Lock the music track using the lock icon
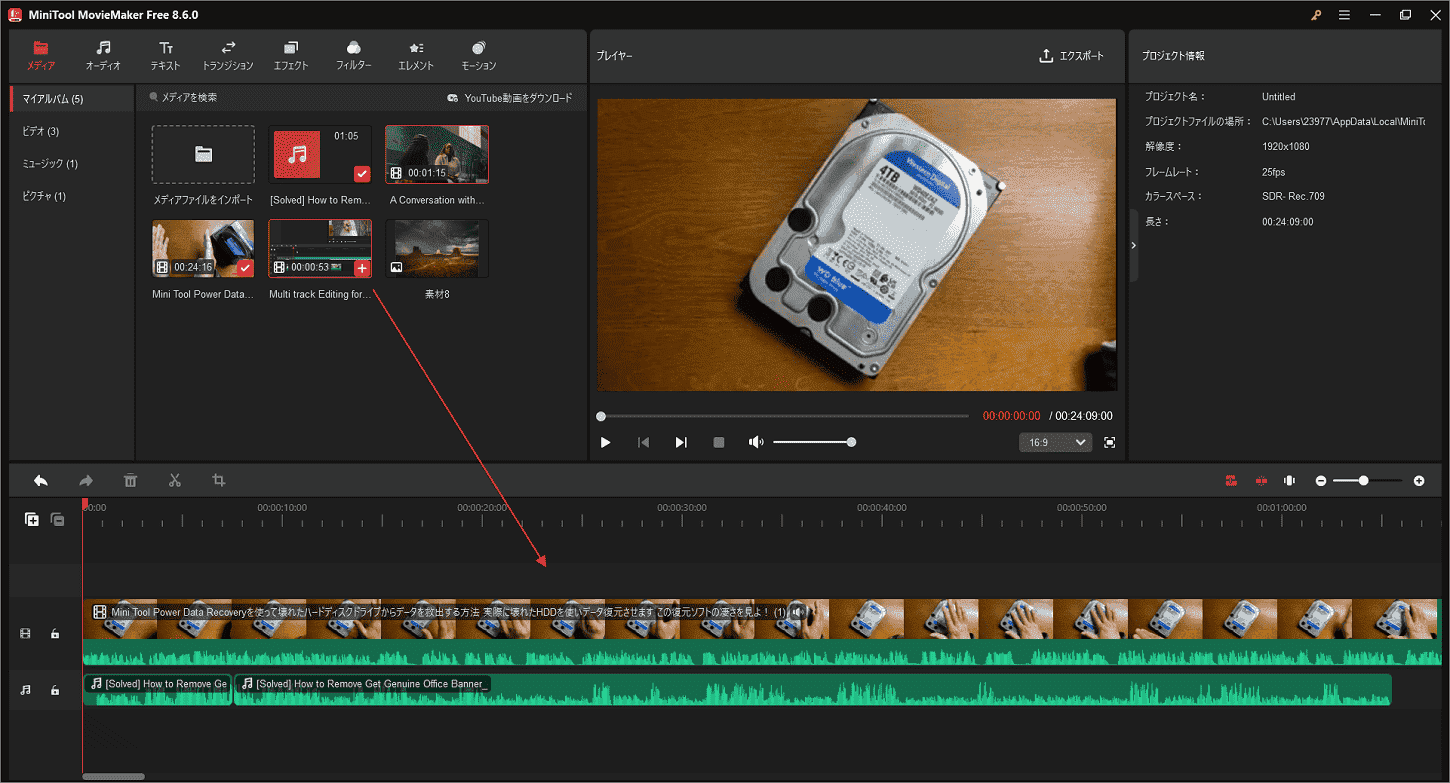The height and width of the screenshot is (783, 1450). 55,689
